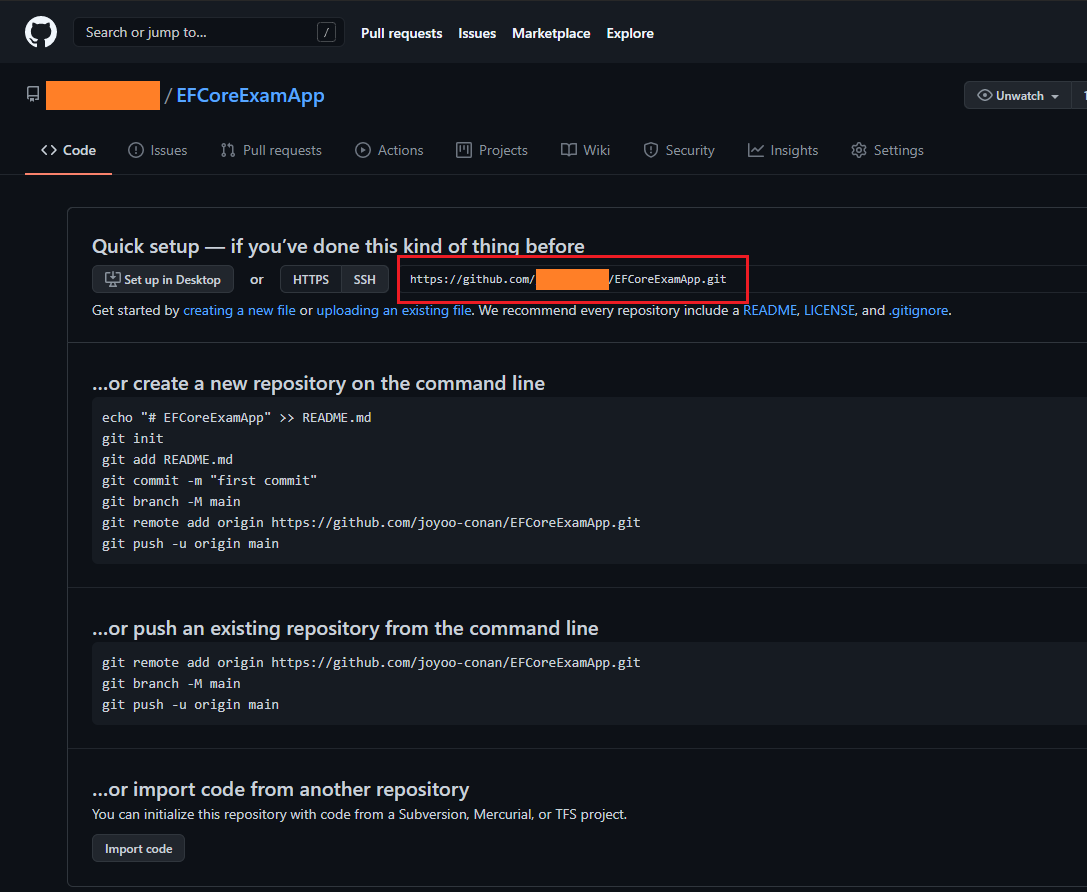
Task: Click the echo README.md command line
Action: (236, 418)
